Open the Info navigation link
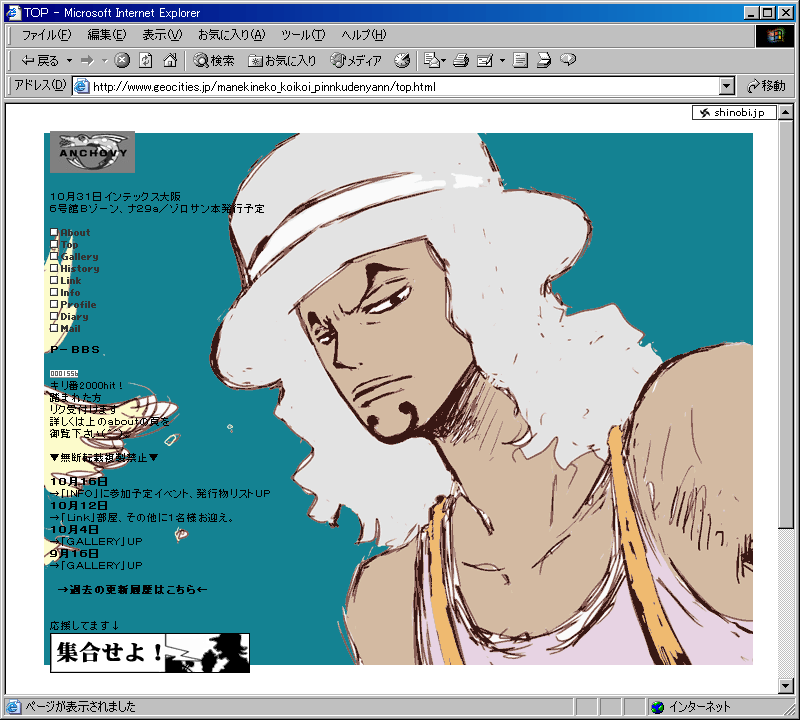The image size is (800, 720). coord(70,292)
